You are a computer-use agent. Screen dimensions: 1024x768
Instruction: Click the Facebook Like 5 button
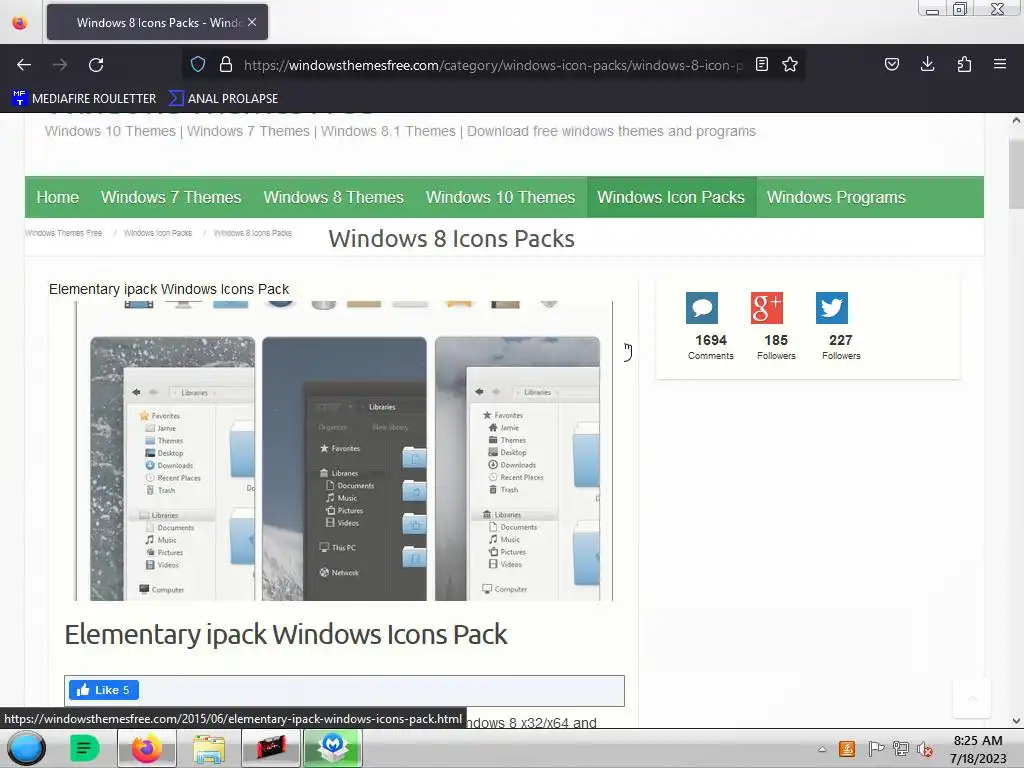(x=104, y=690)
